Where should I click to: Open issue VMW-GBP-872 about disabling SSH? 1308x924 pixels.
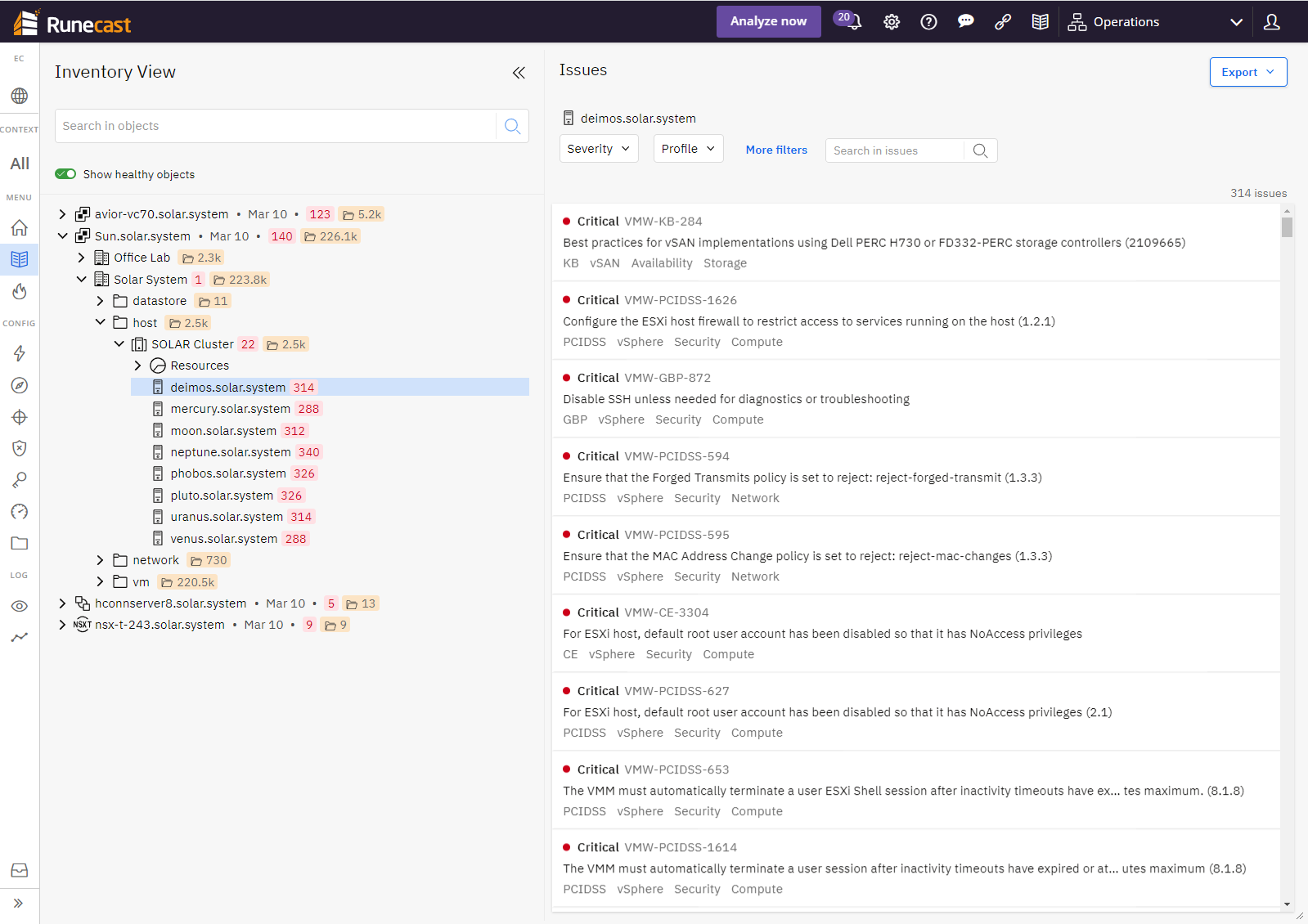click(x=915, y=398)
